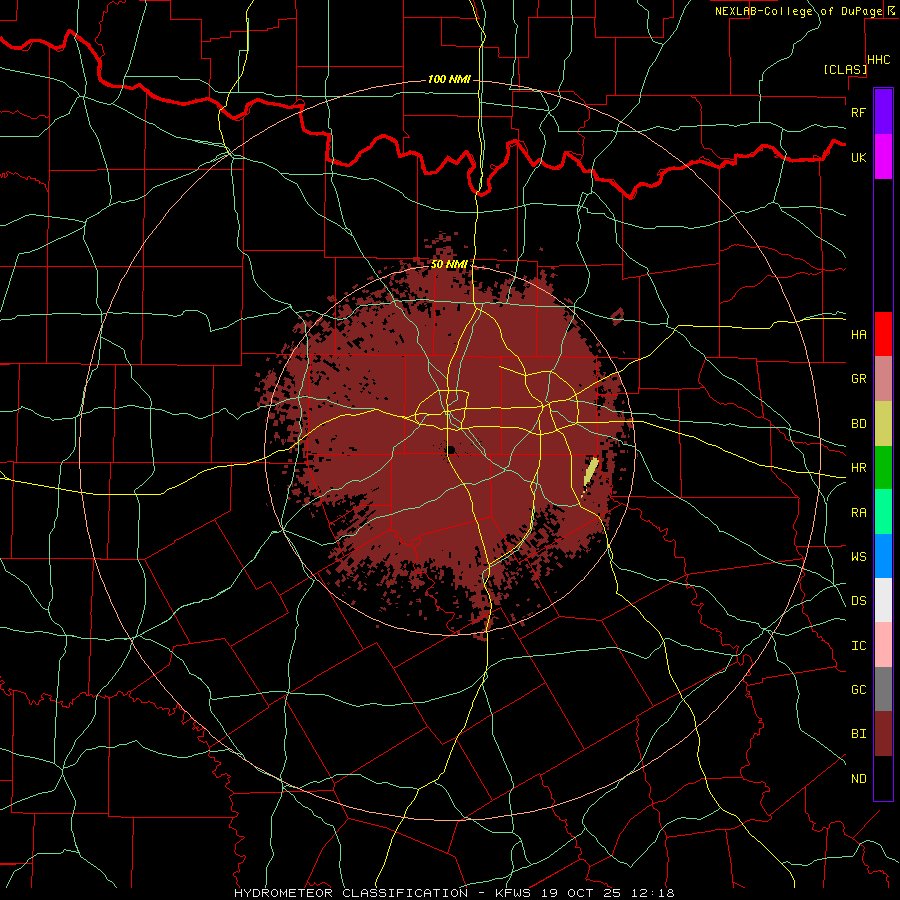The image size is (900, 900).
Task: Click the RA light green legend swatch
Action: [x=883, y=512]
